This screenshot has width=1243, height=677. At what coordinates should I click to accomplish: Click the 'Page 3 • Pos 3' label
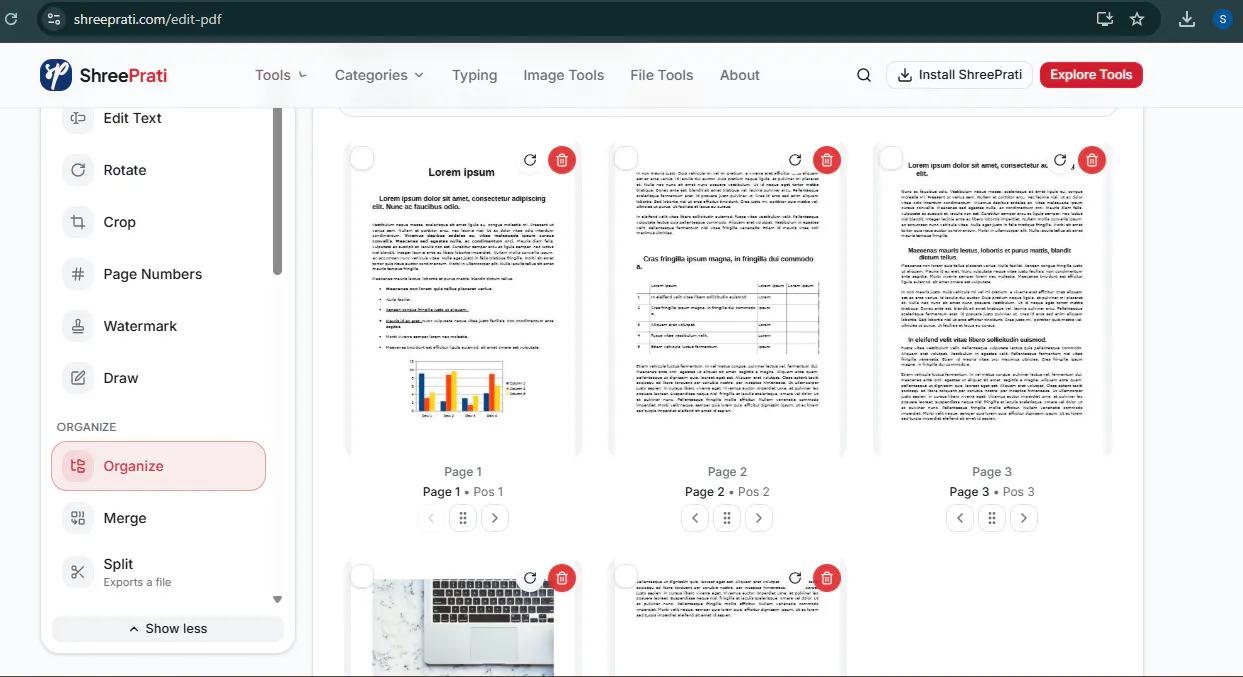click(992, 492)
